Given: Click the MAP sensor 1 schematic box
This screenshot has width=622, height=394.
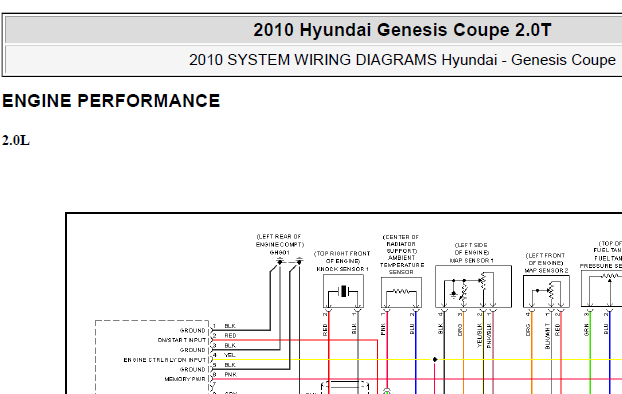Looking at the screenshot, I should coord(473,286).
